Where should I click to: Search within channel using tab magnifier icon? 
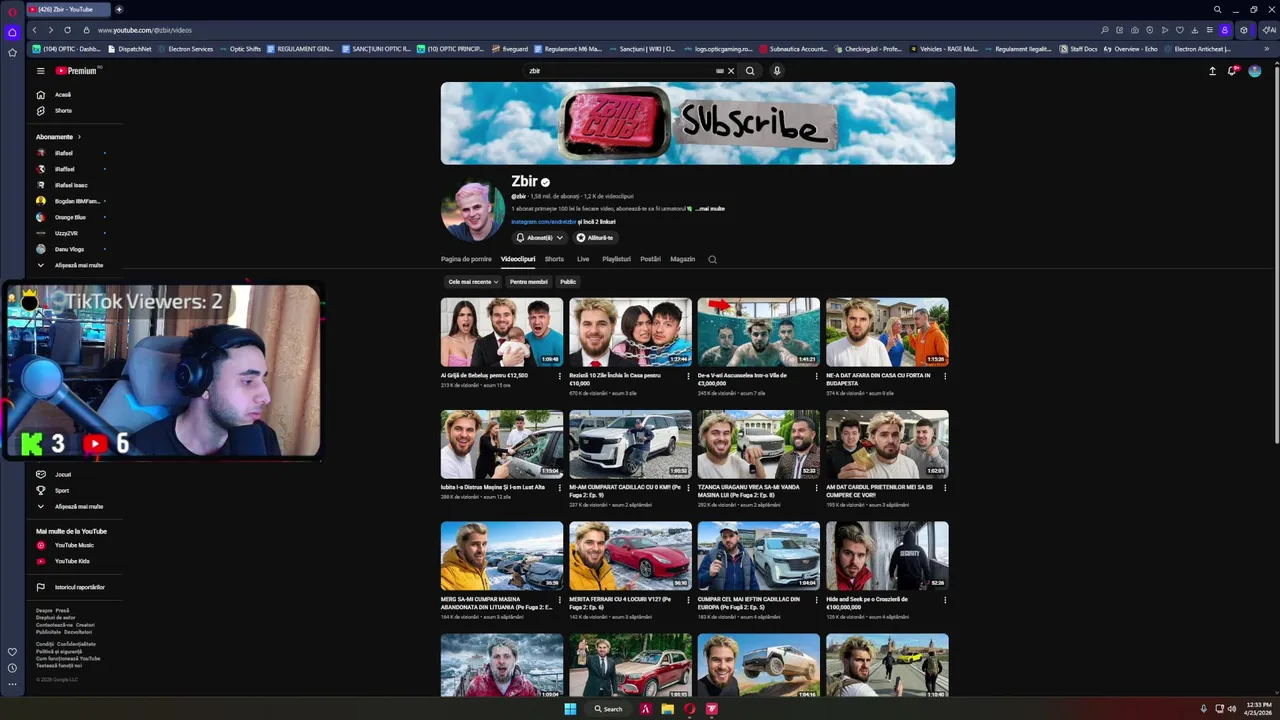tap(712, 259)
